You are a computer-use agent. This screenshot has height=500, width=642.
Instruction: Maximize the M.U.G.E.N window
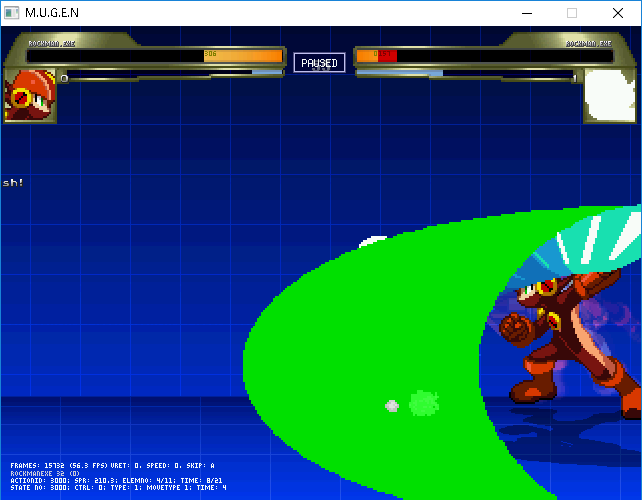pyautogui.click(x=572, y=13)
